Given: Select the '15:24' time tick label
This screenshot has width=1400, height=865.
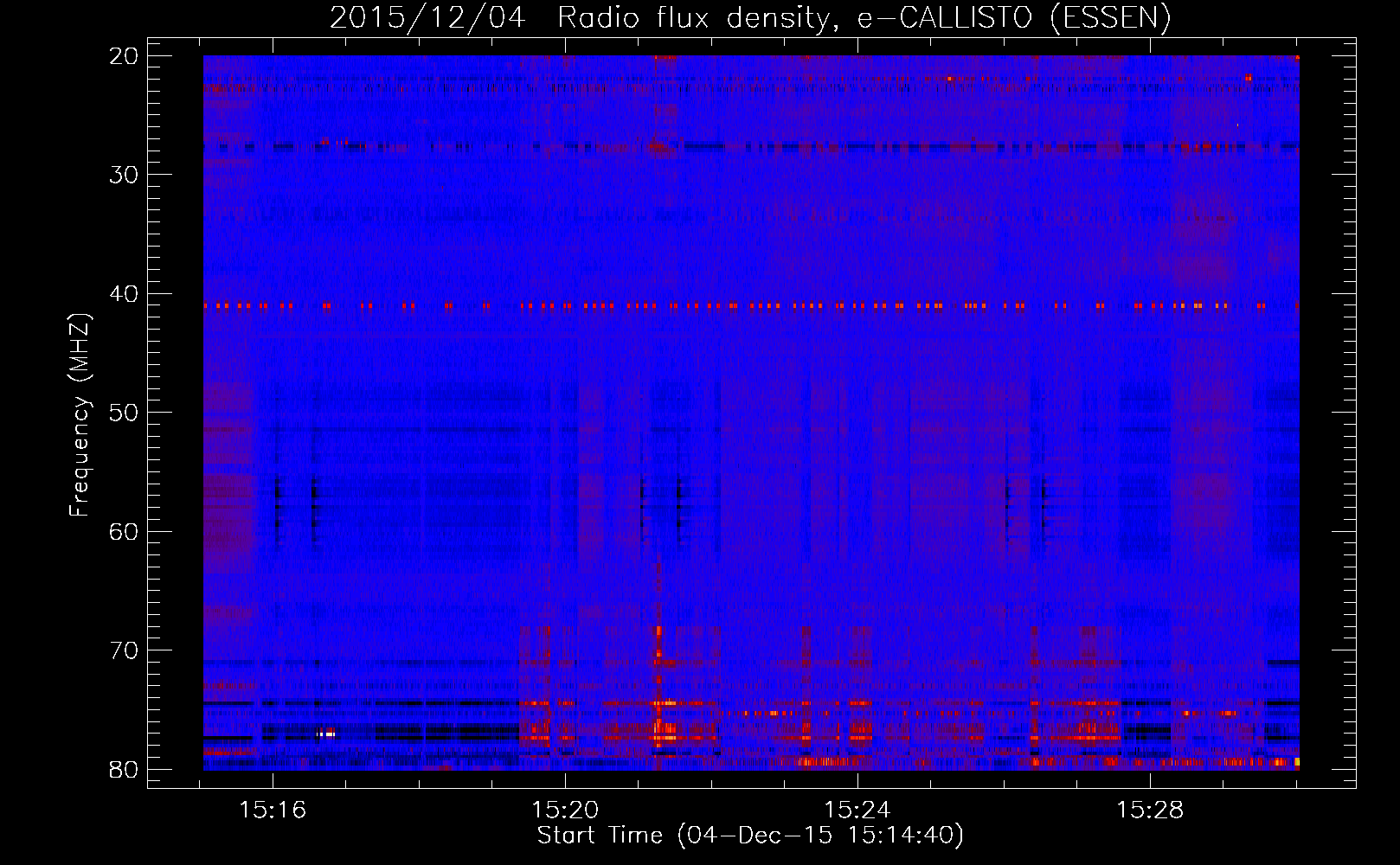Looking at the screenshot, I should (857, 811).
